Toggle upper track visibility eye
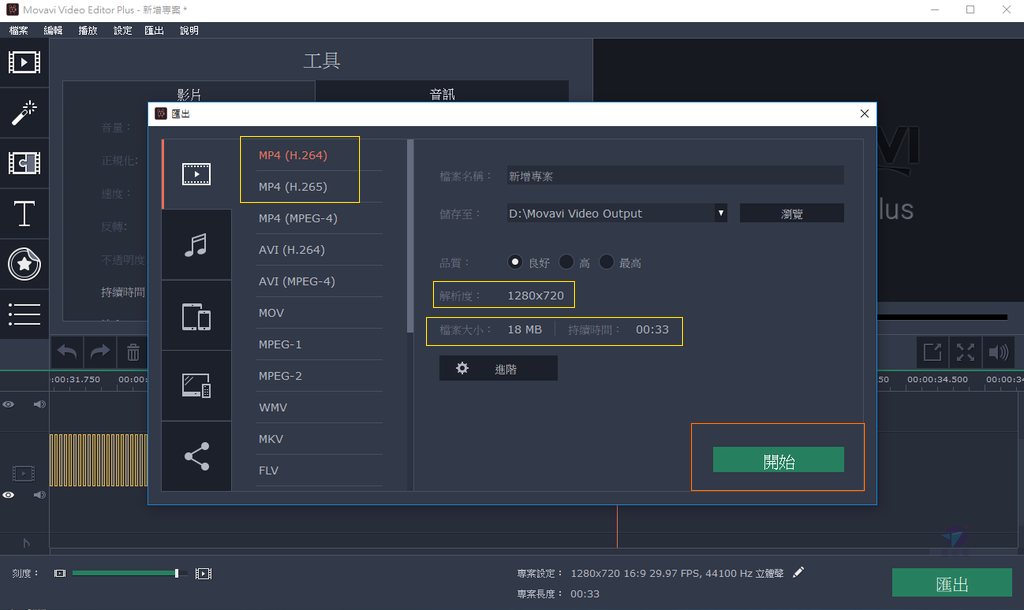This screenshot has height=610, width=1024. [x=8, y=404]
